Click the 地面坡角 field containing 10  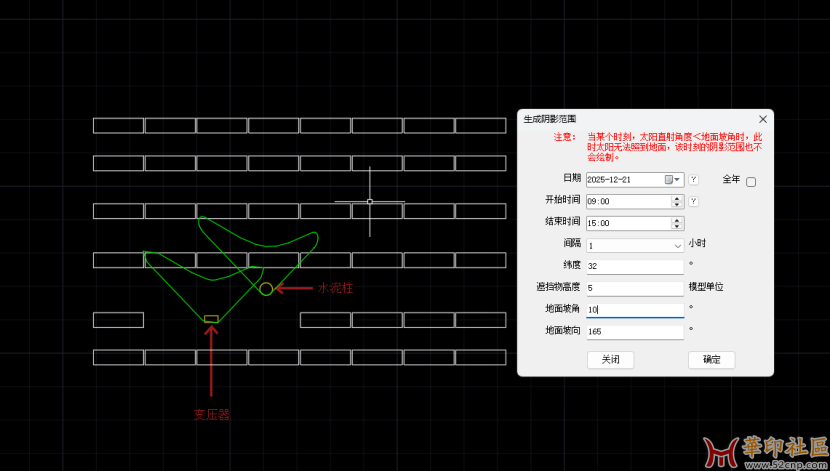635,309
